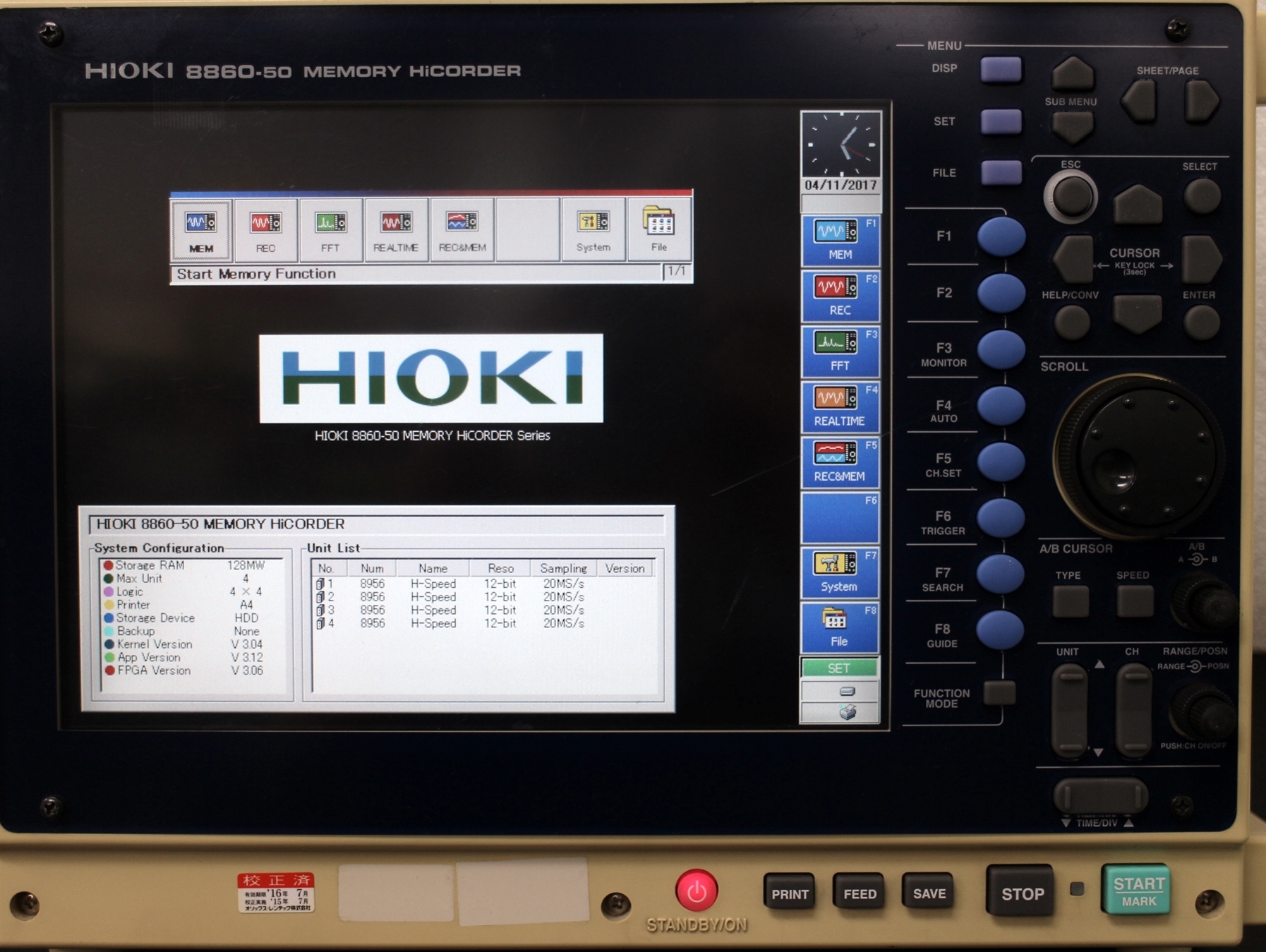Click the F4 REALTIME softkey on screen

(840, 406)
